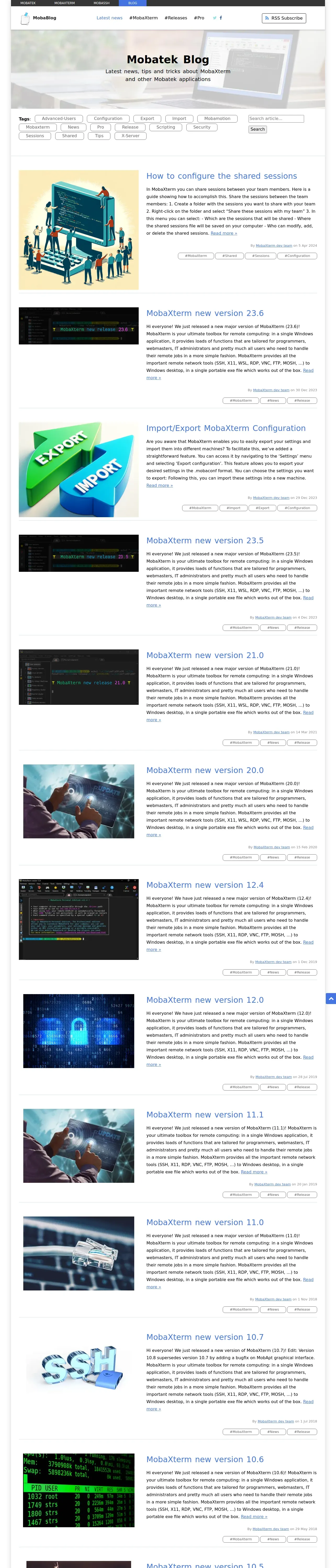Open the version 12.4 terminal screenshot thumbnail
The image size is (336, 1568).
pos(79,919)
